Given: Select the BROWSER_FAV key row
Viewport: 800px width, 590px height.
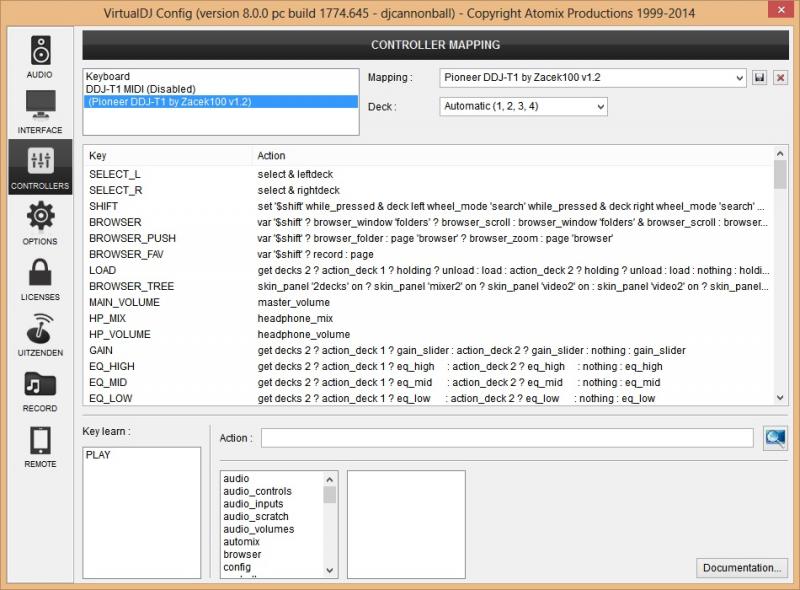Looking at the screenshot, I should pos(428,254).
